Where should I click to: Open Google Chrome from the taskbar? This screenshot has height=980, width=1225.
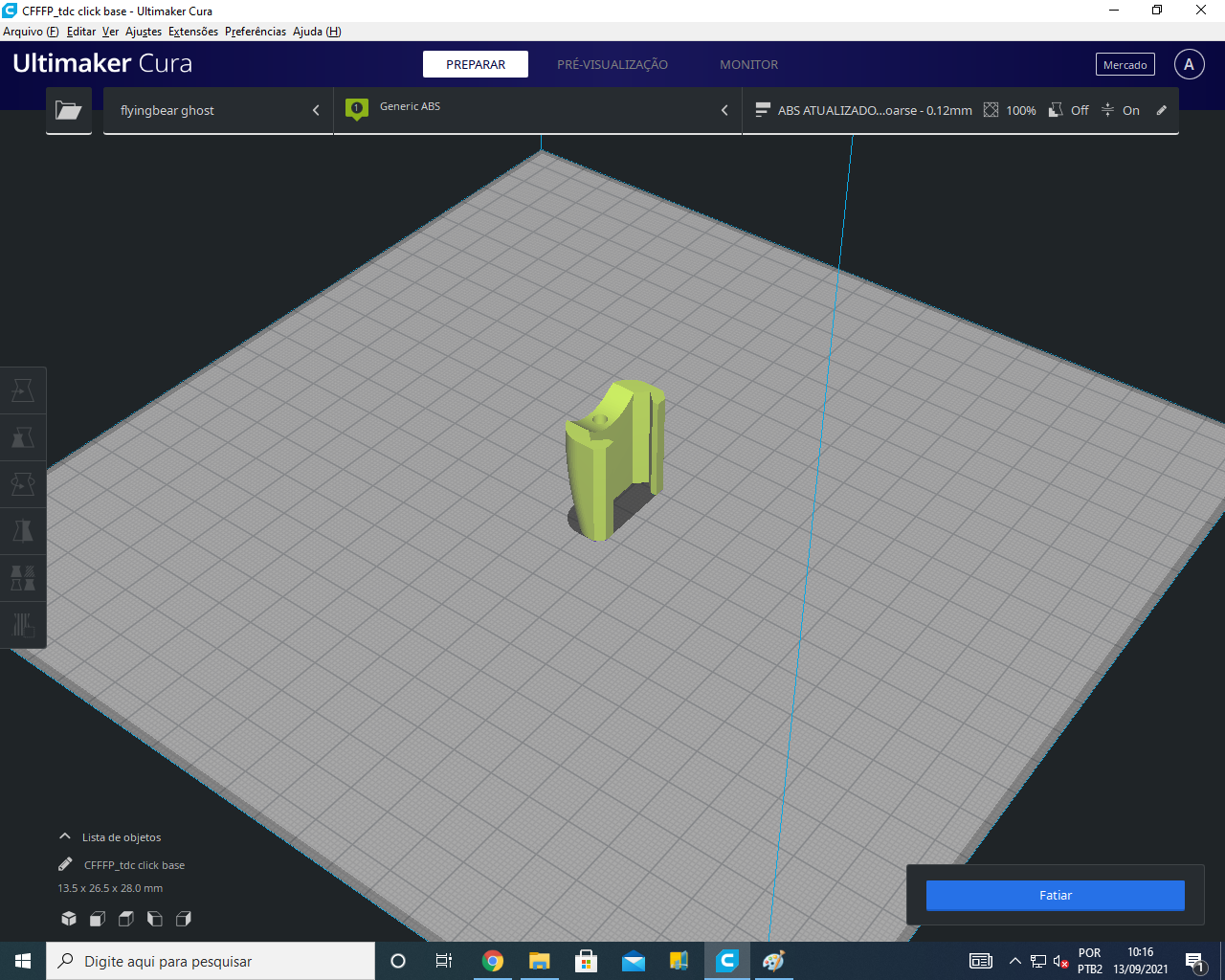[493, 961]
